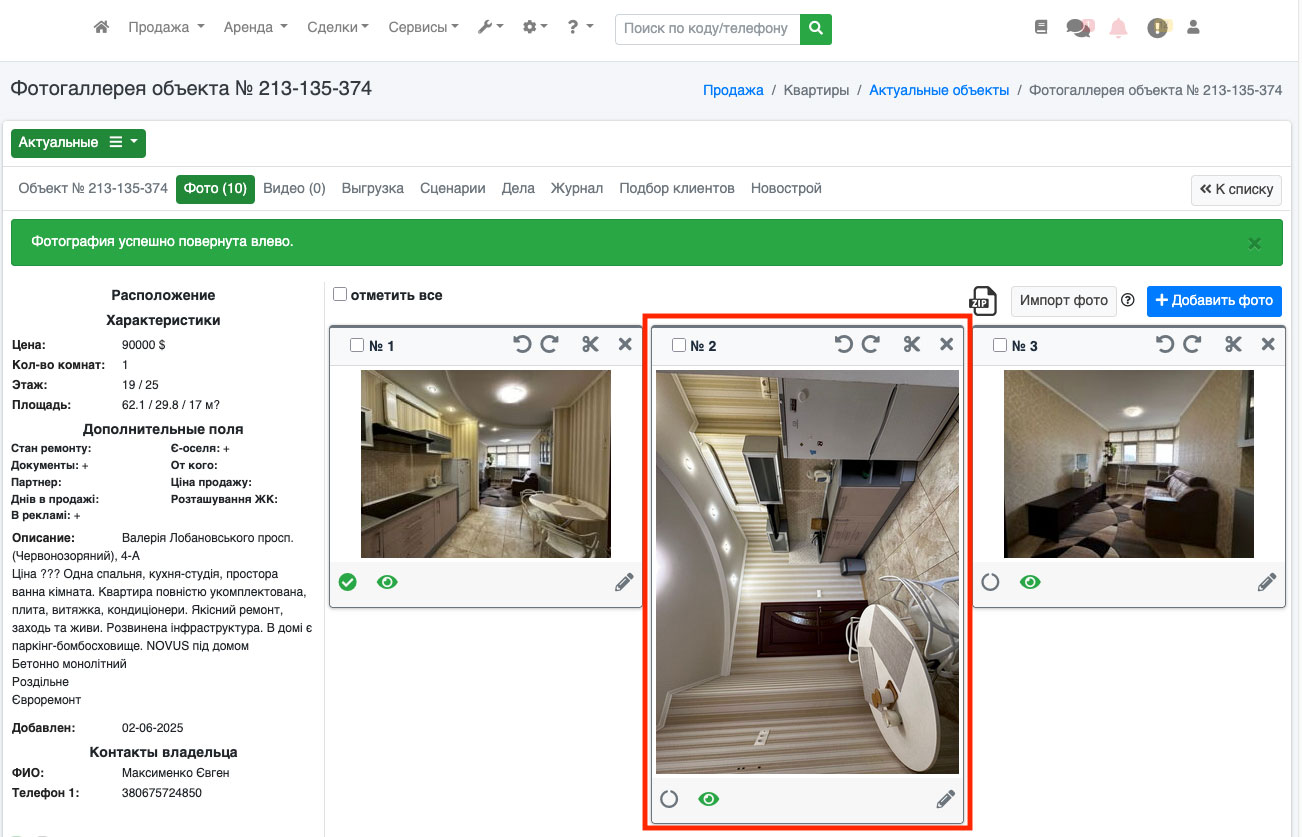1302x837 pixels.
Task: Click the search by code/phone field
Action: [x=707, y=29]
